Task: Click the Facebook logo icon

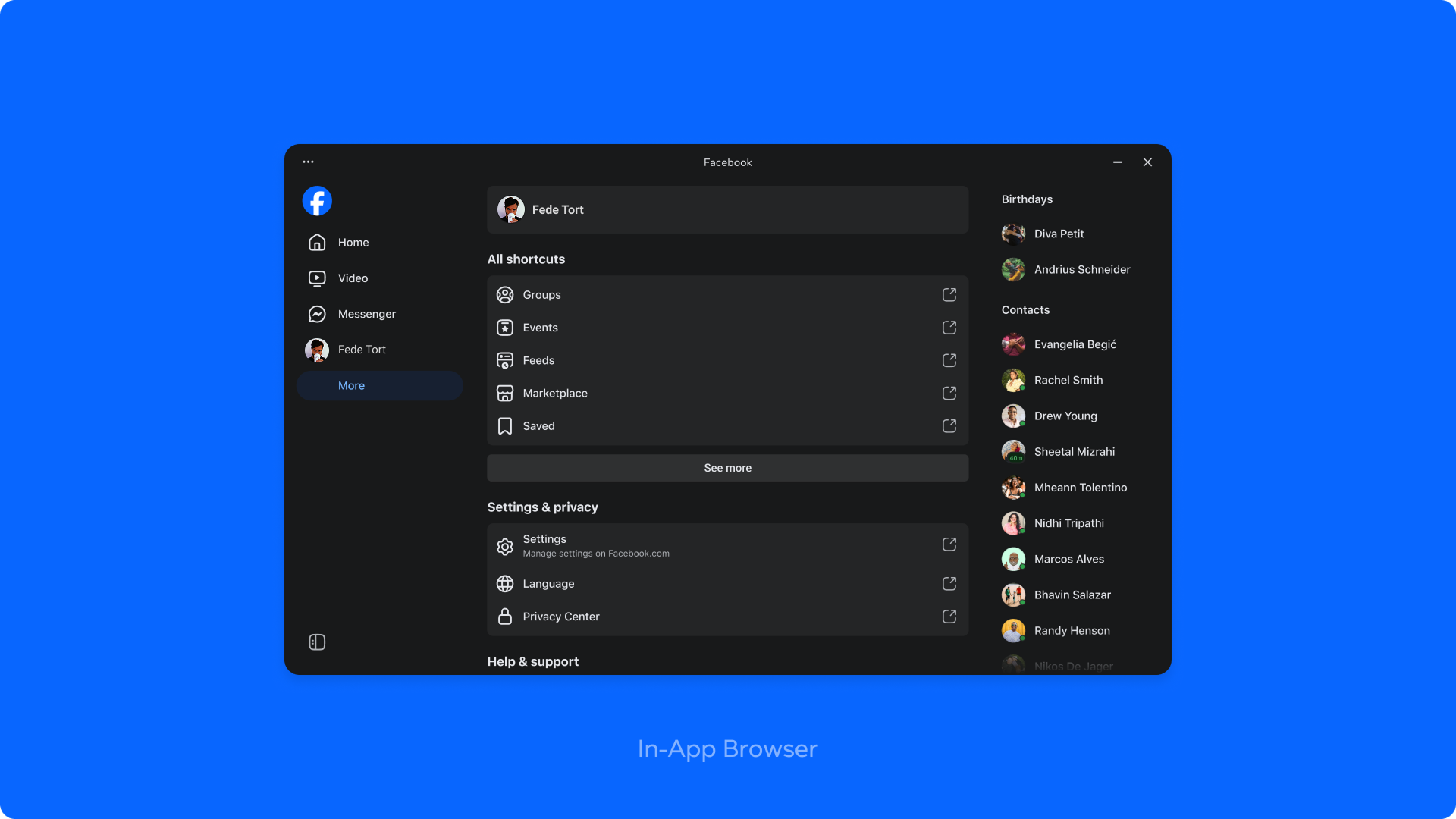Action: 317,201
